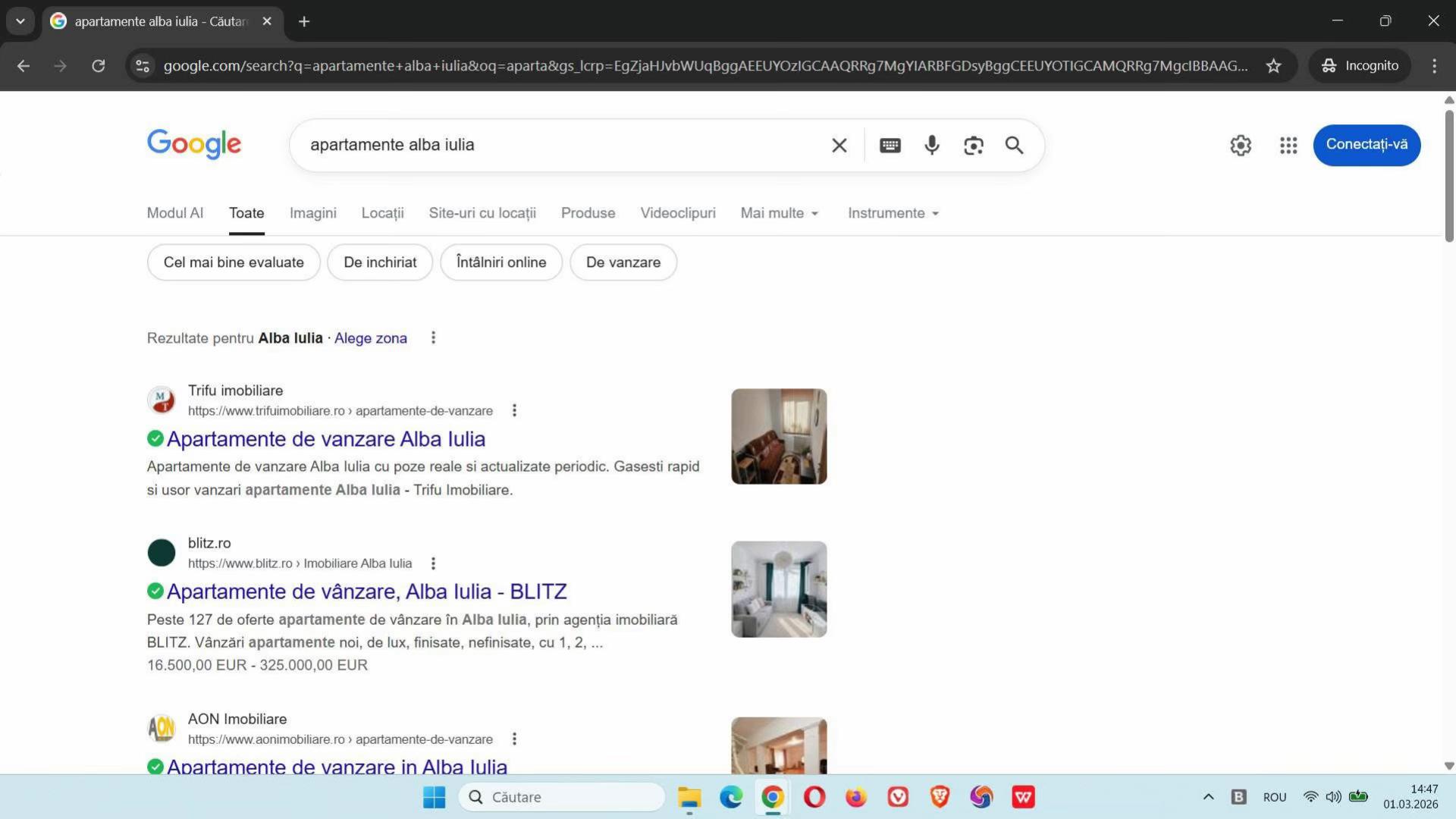View site information icon in address bar

(x=143, y=66)
